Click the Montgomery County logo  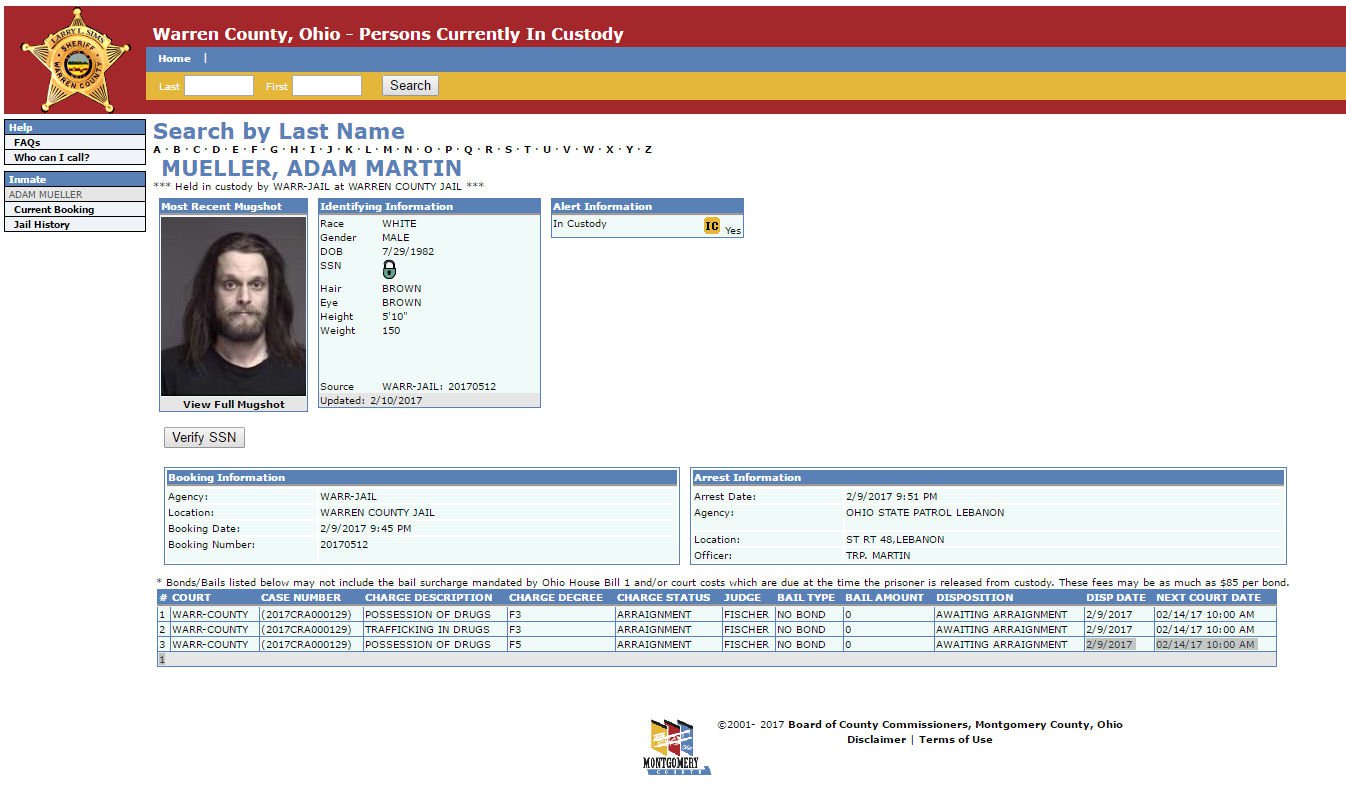coord(676,747)
